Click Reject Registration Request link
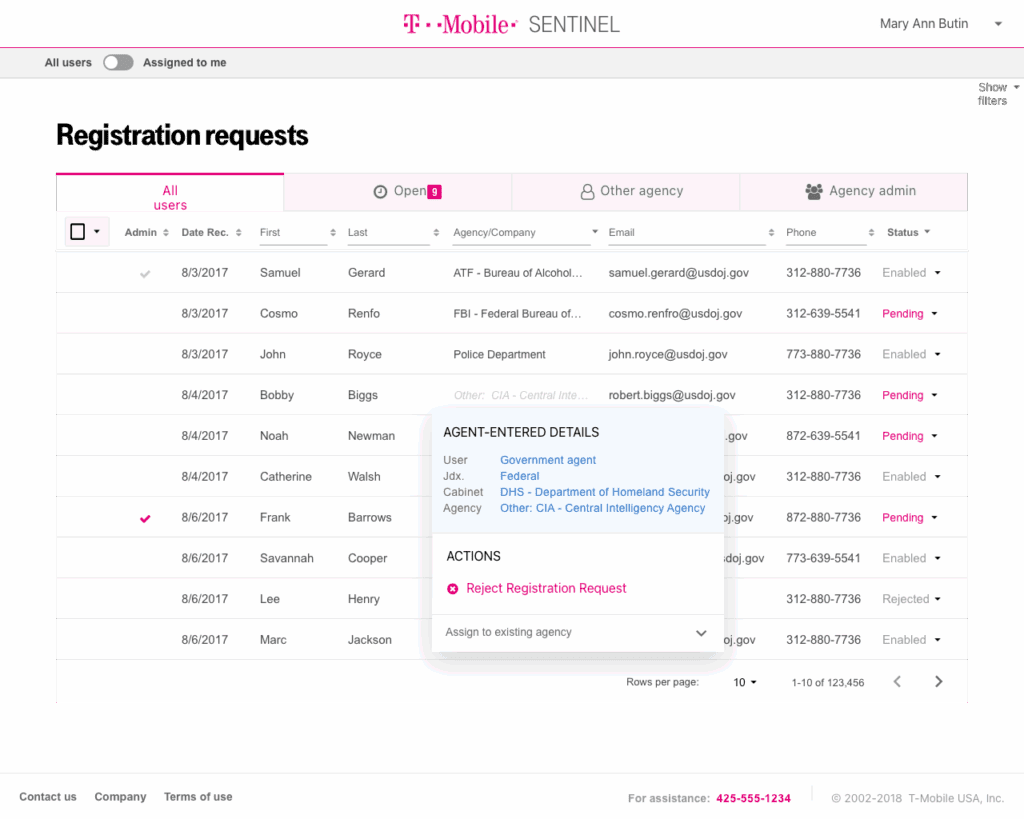 tap(546, 589)
